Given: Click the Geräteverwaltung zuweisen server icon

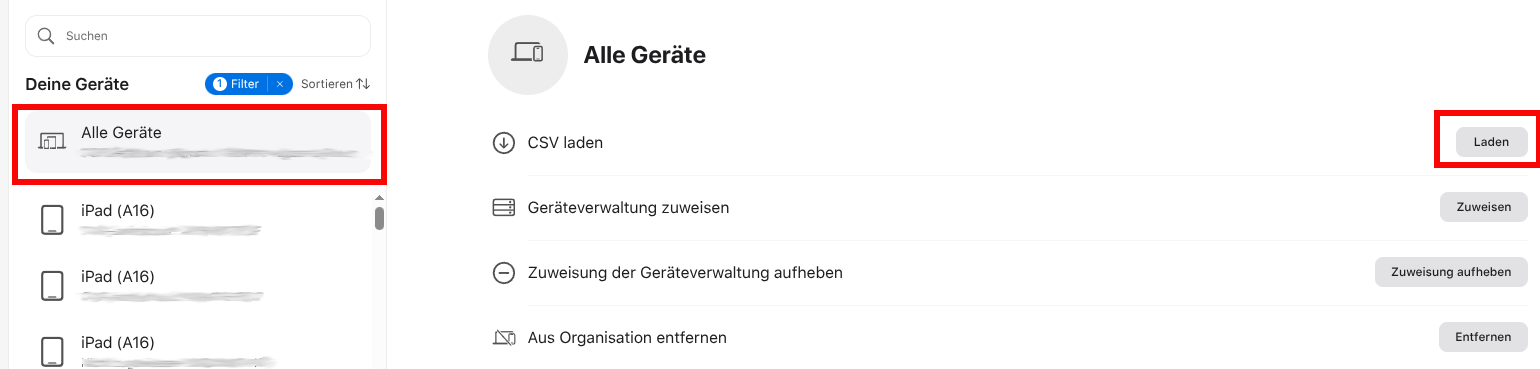Looking at the screenshot, I should click(x=503, y=208).
